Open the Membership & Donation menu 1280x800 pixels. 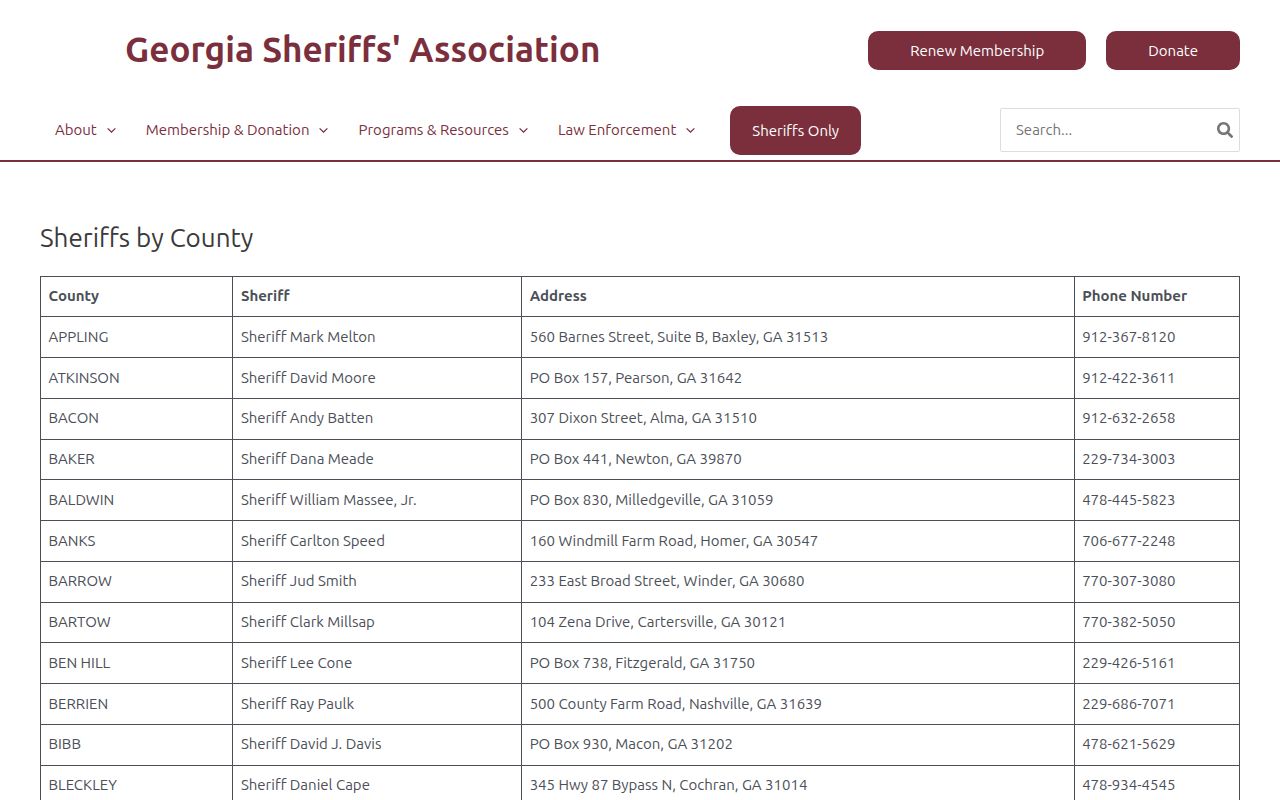click(x=237, y=130)
